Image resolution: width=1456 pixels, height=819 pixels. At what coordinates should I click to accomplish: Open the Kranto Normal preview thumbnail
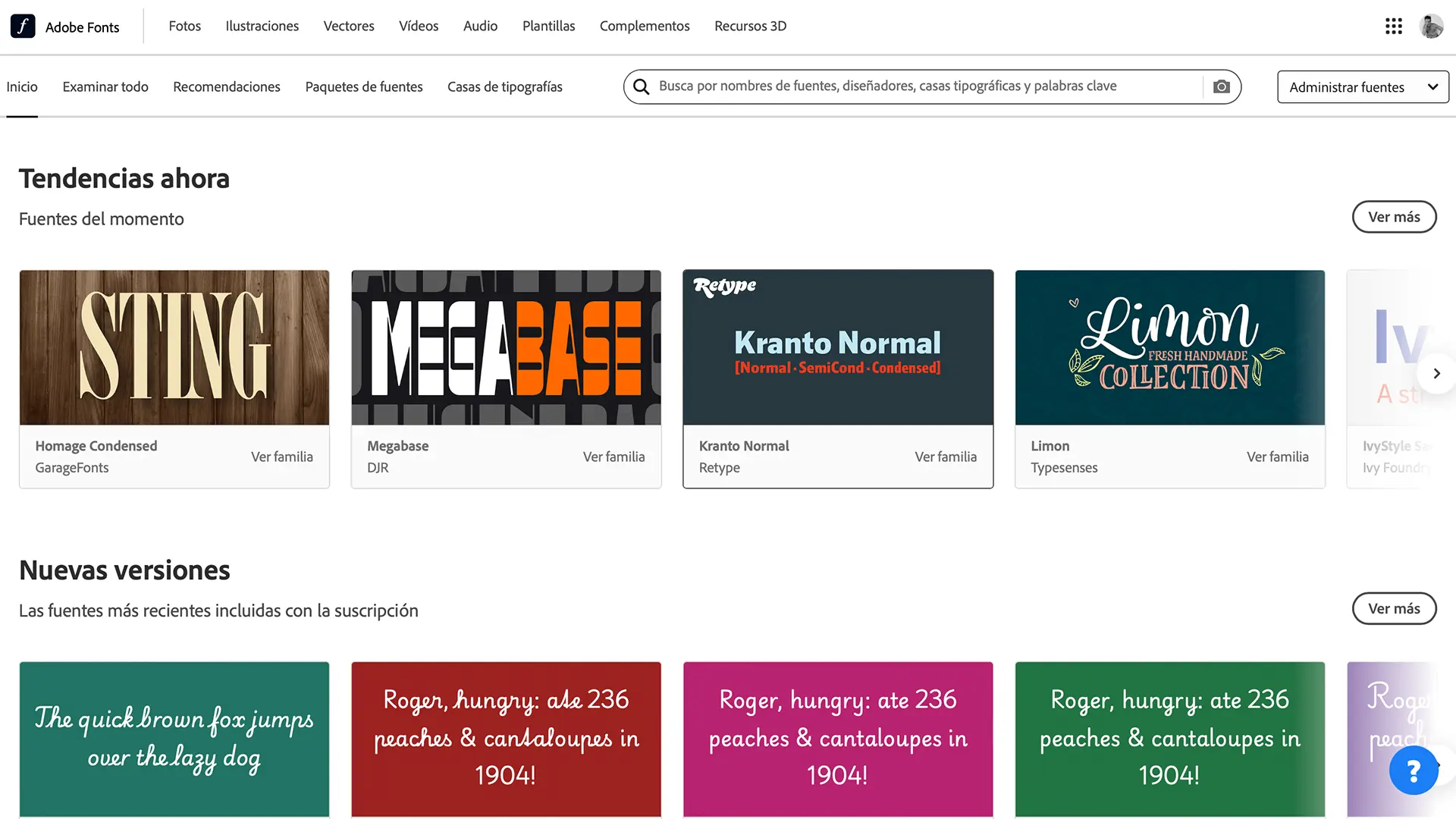(x=838, y=347)
